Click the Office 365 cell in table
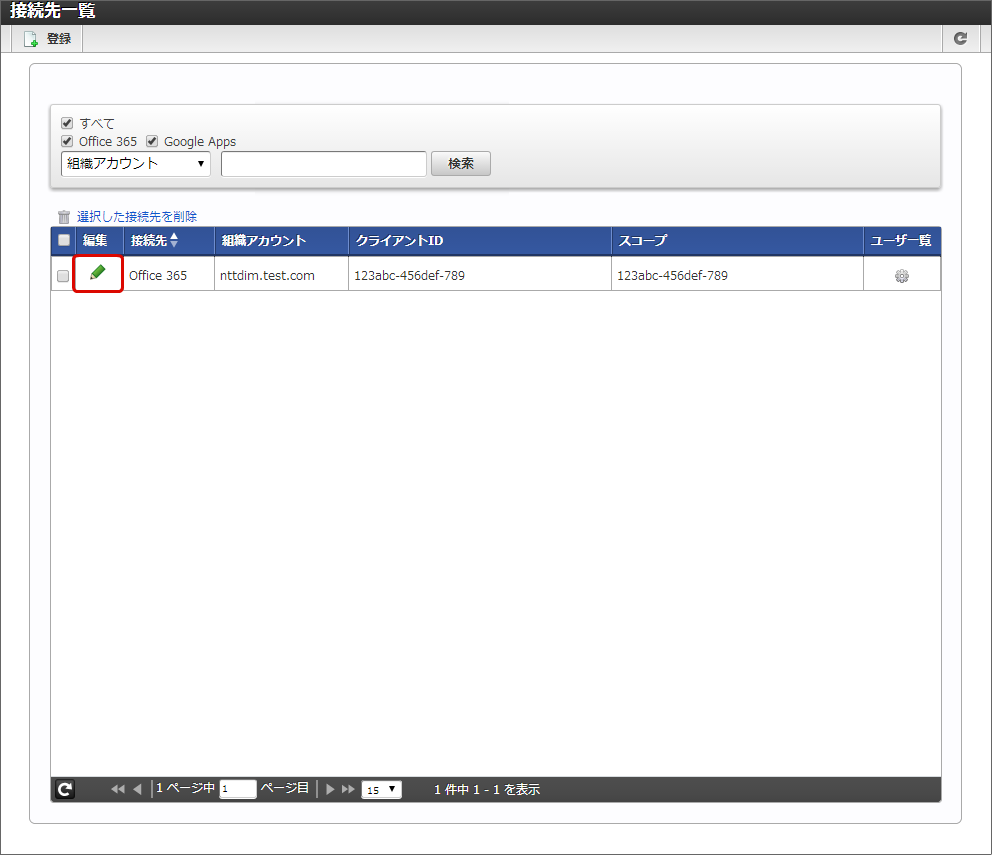 point(168,275)
